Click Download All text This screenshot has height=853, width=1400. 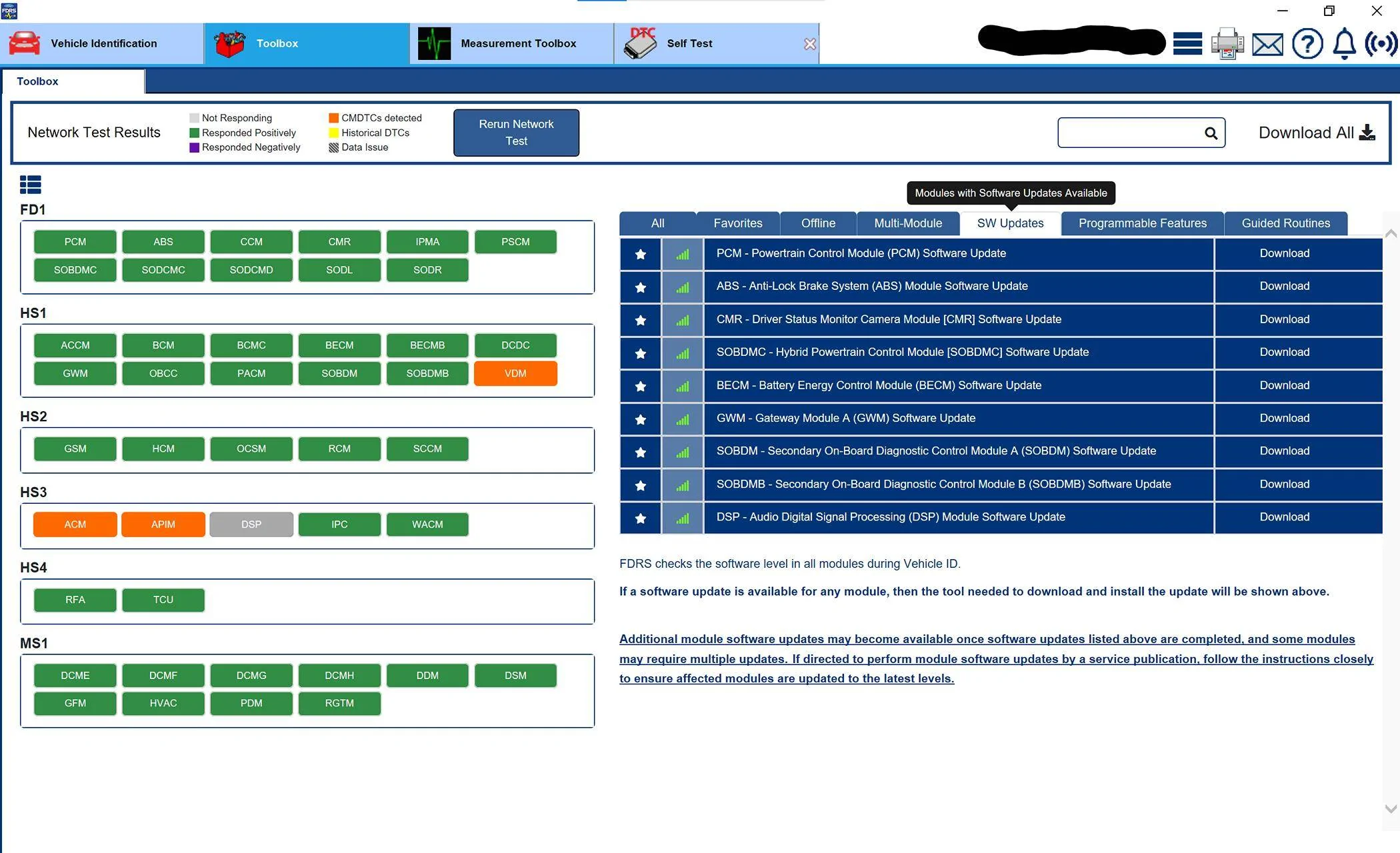coord(1306,133)
